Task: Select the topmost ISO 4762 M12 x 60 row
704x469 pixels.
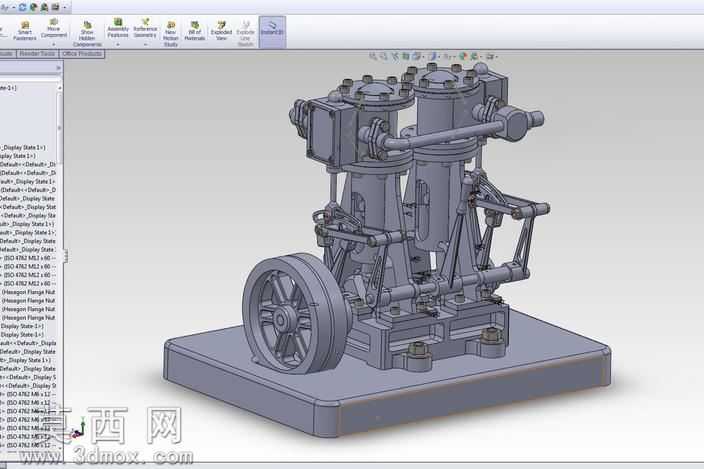Action: click(28, 258)
